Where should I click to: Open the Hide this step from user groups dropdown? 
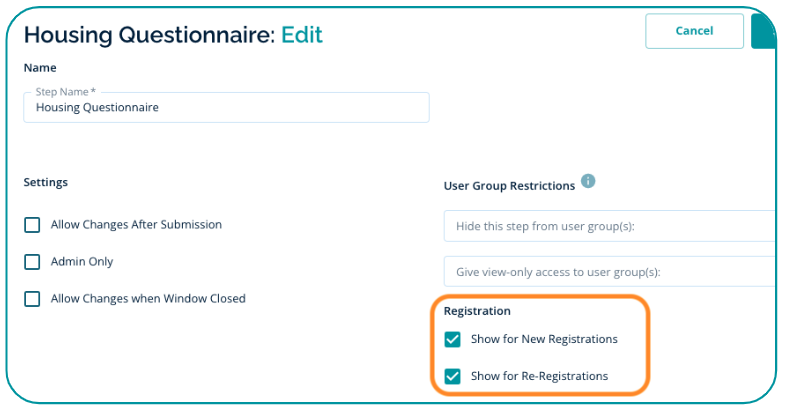click(609, 226)
